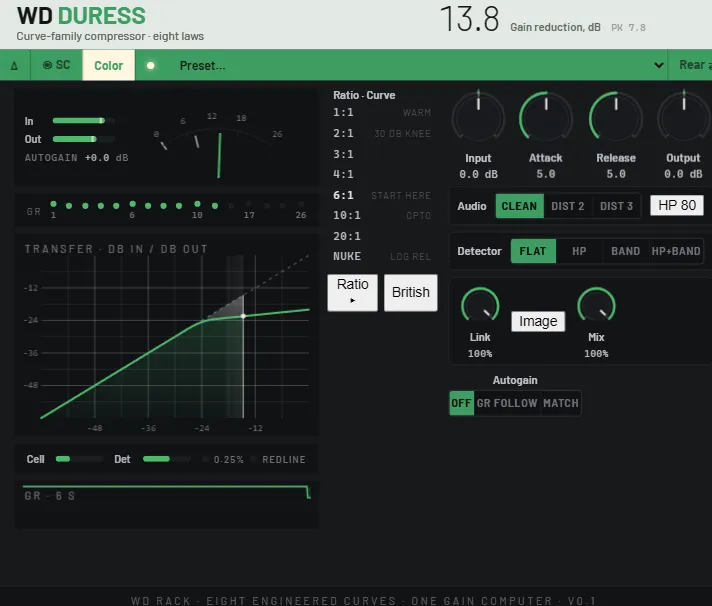Click the white dot indicator beside Preset
This screenshot has height=606, width=712.
151,66
